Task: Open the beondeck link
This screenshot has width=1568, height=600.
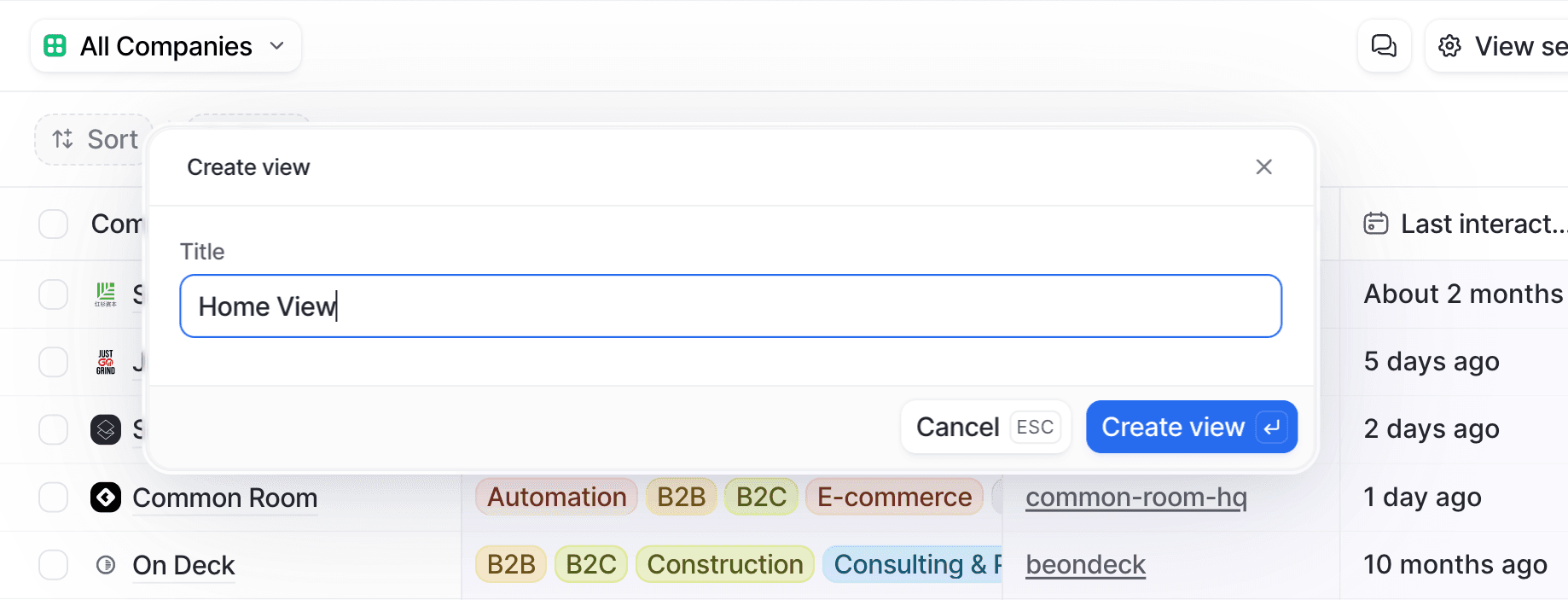Action: (x=1085, y=565)
